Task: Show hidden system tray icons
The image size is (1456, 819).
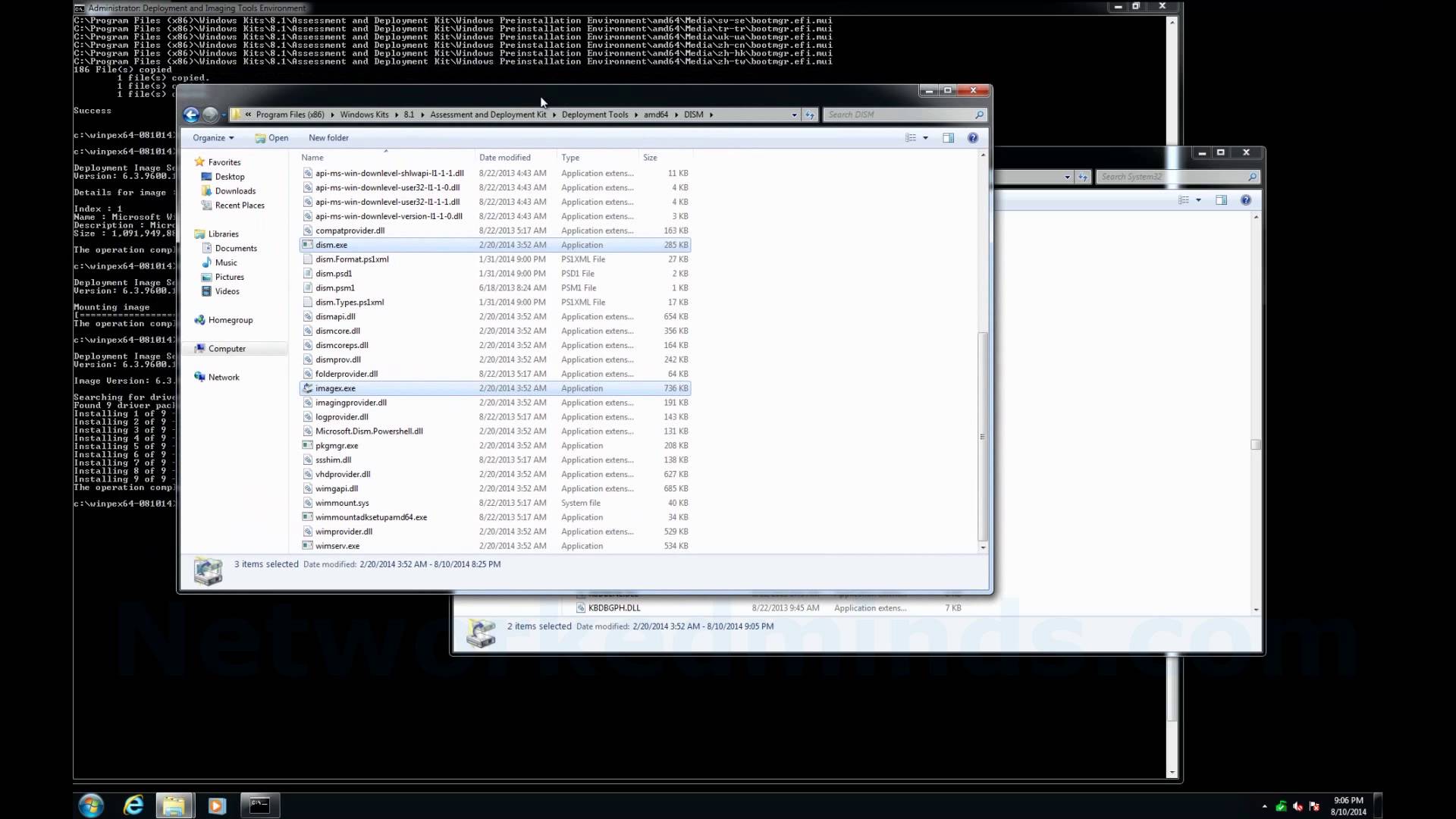Action: click(1264, 806)
